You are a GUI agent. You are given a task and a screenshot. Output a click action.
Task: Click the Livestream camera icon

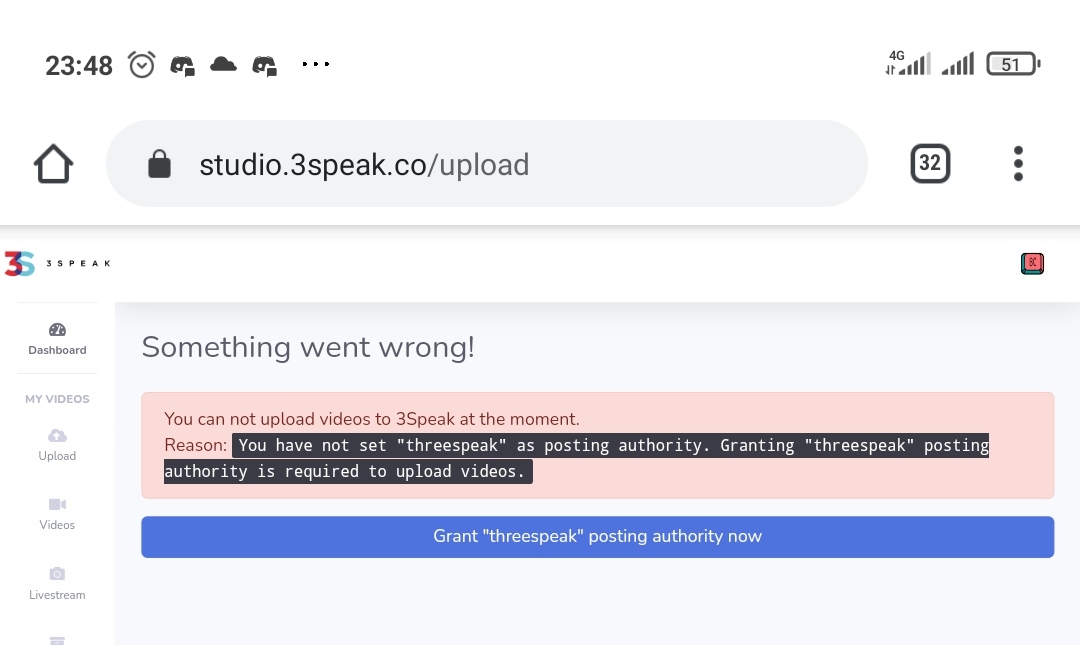point(57,574)
